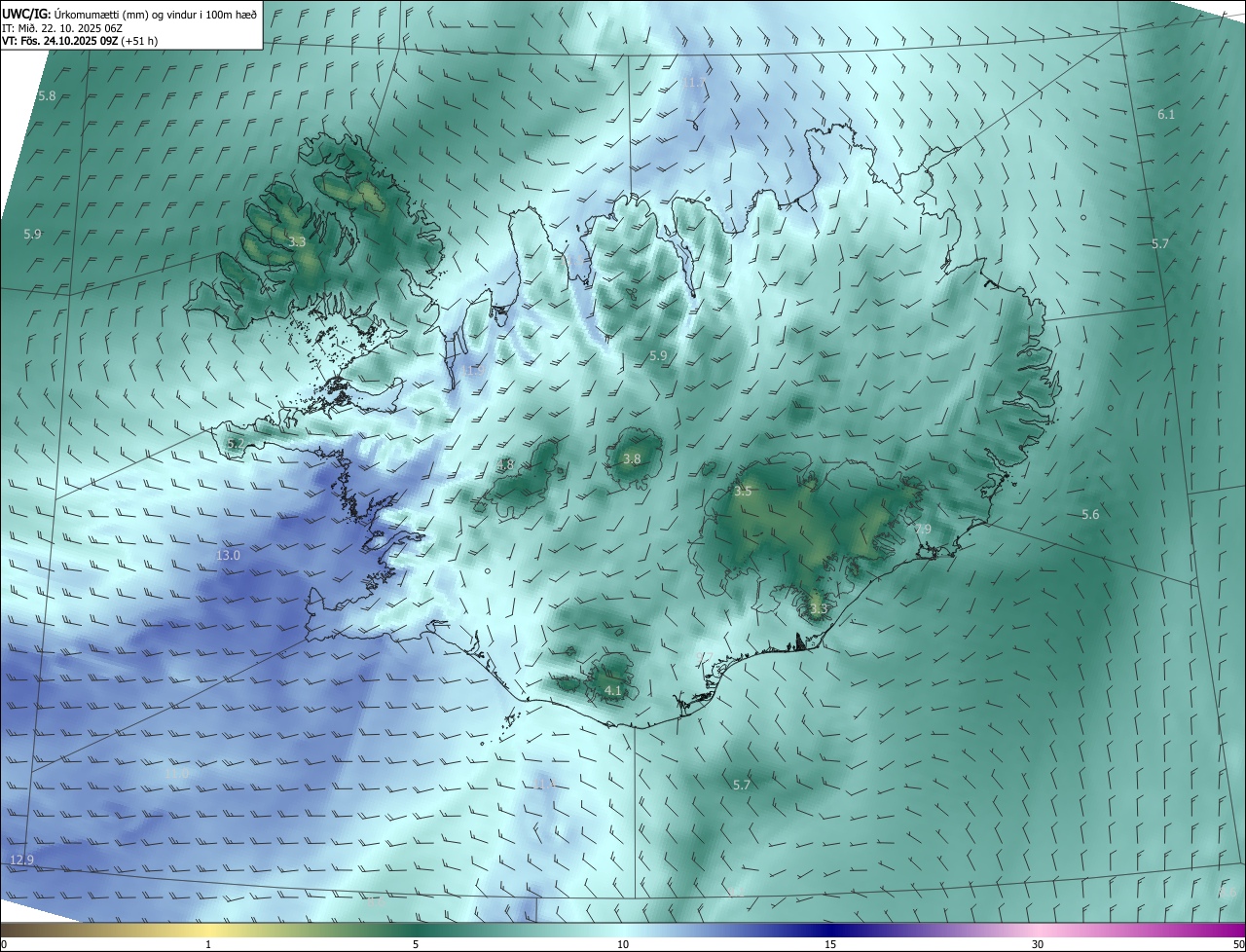This screenshot has height=952, width=1246.
Task: Click the 5.7 value off the east coast
Action: pos(1159,243)
